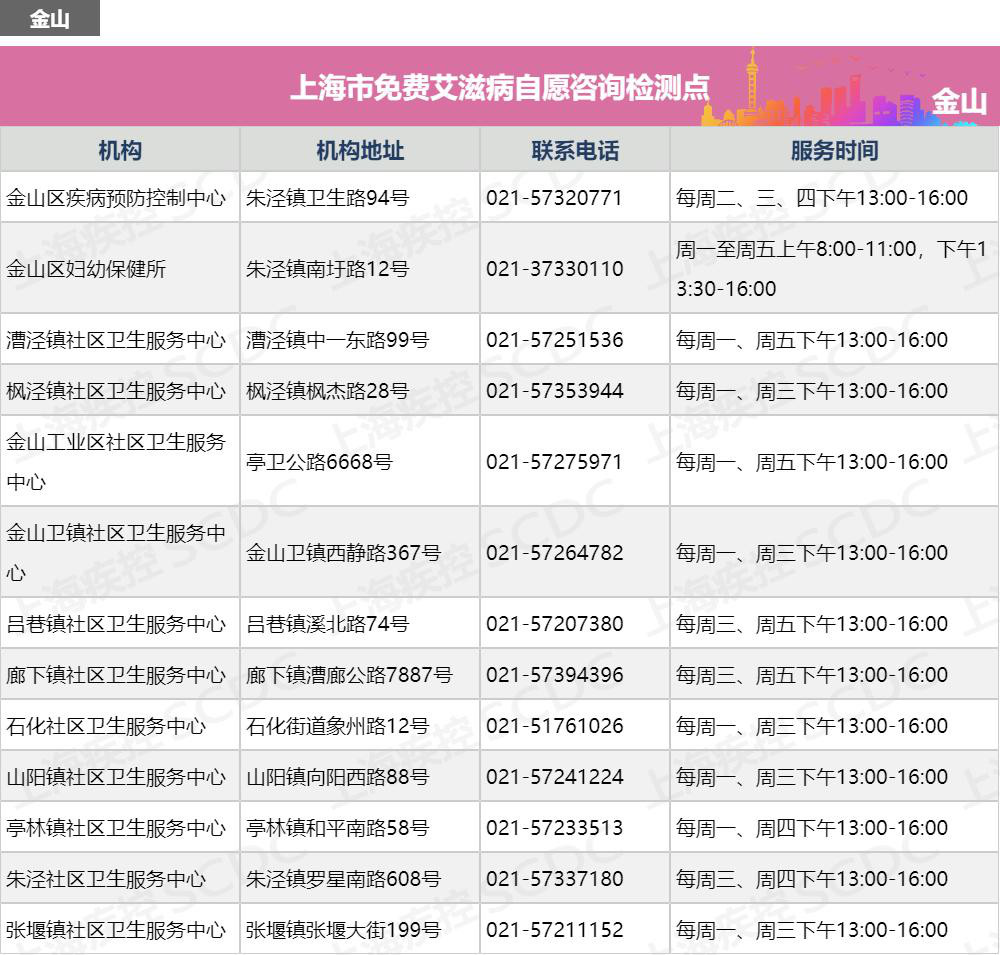This screenshot has width=1000, height=955.
Task: Select the 金山卫镇社区卫生服务中心 cell
Action: (x=116, y=553)
